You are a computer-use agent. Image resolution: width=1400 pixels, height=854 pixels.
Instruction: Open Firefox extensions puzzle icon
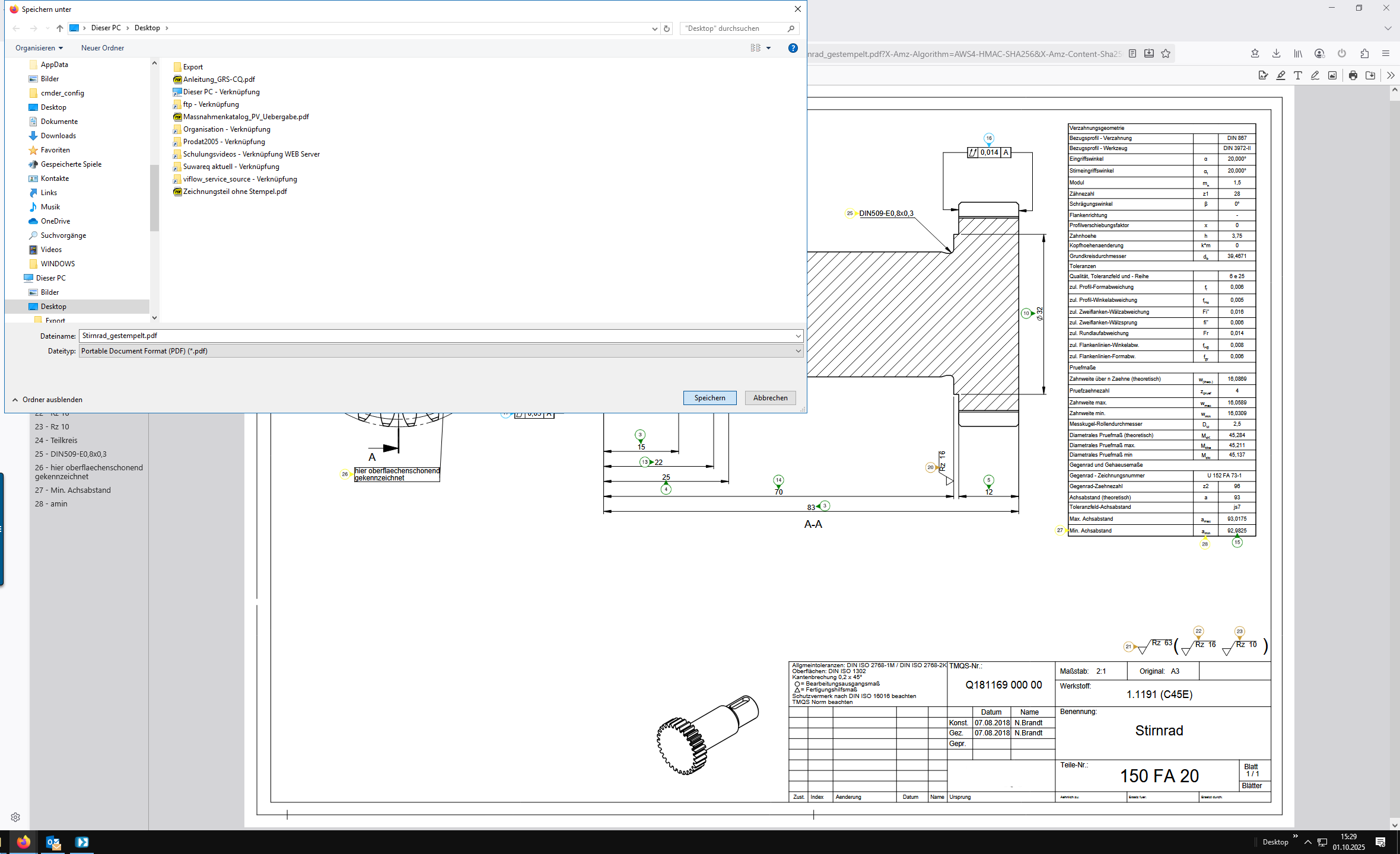(x=1364, y=53)
